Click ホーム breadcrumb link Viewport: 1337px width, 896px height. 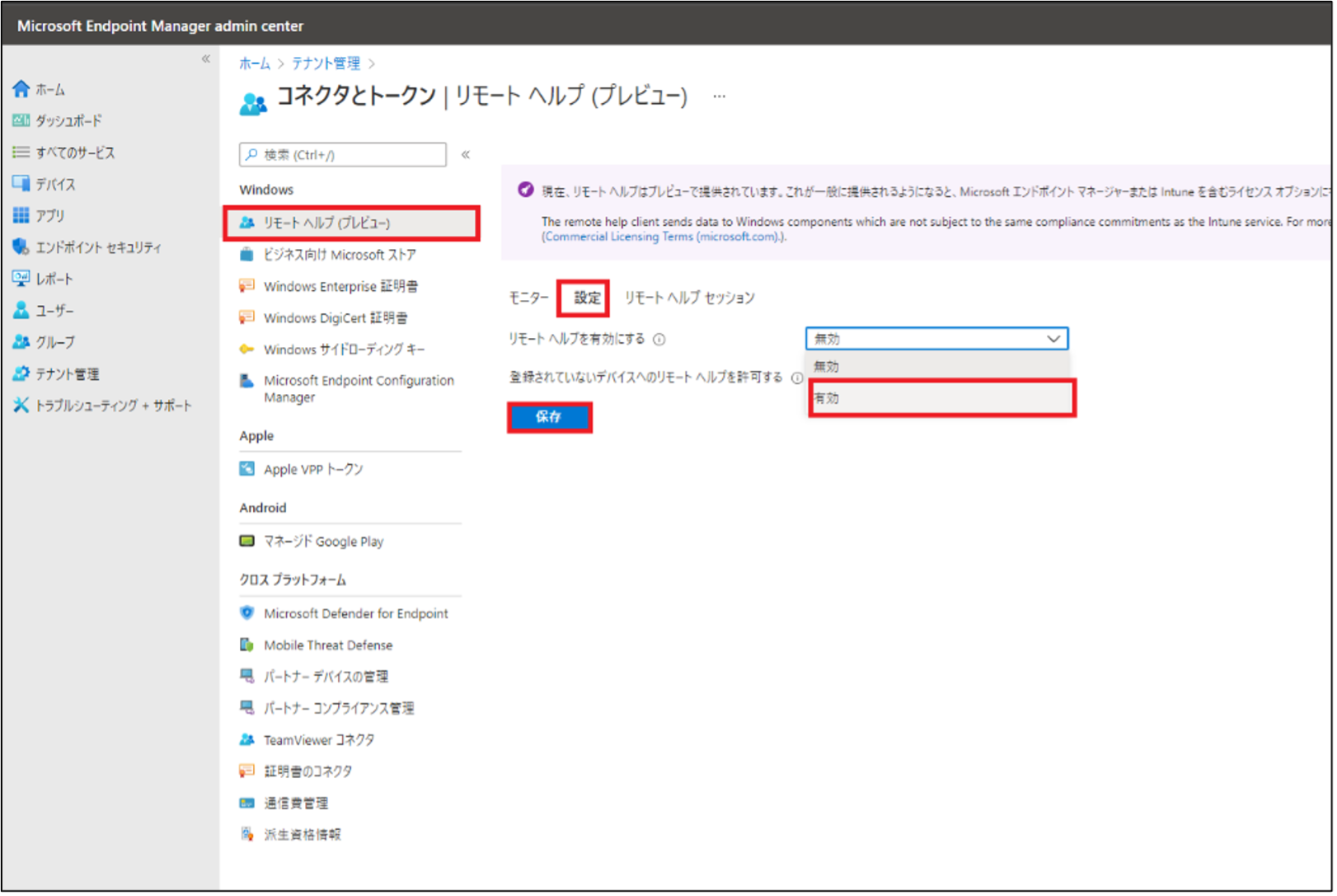[256, 63]
